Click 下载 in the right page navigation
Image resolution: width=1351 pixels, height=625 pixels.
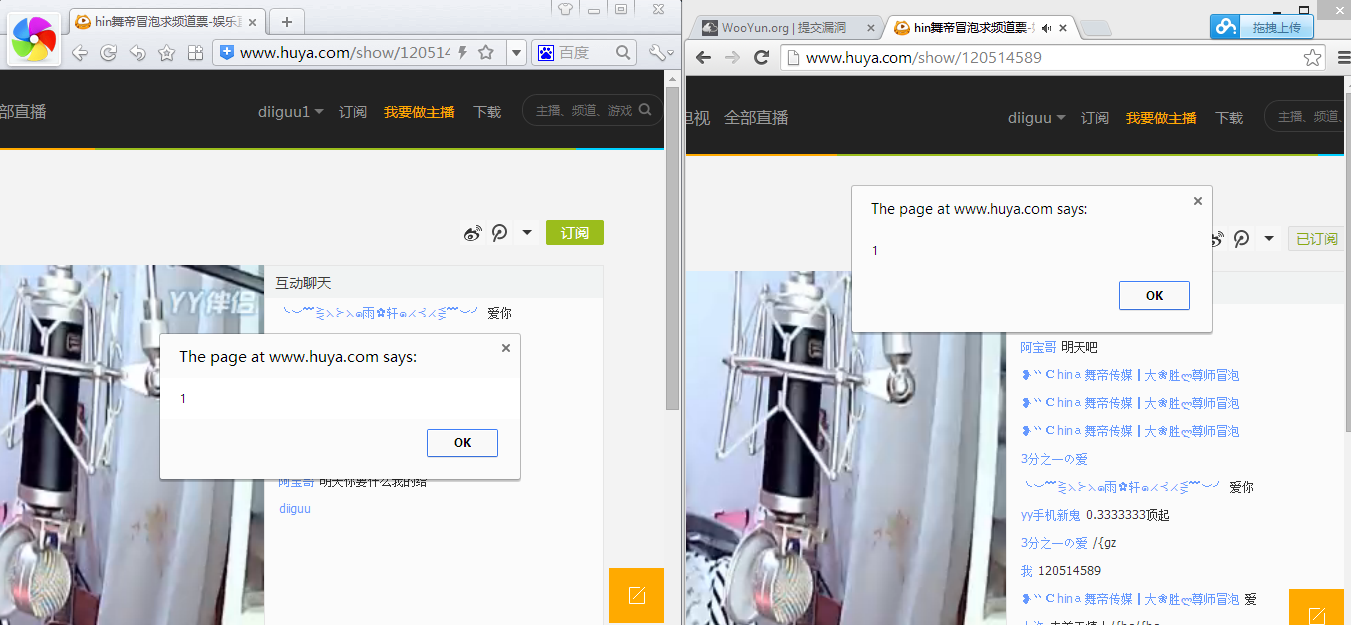point(1229,118)
